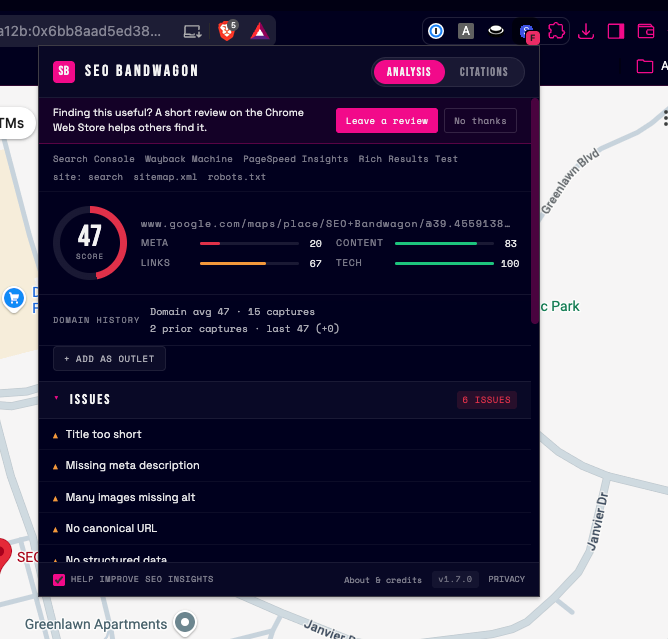The width and height of the screenshot is (668, 639).
Task: Click the Tech score bar
Action: (x=444, y=263)
